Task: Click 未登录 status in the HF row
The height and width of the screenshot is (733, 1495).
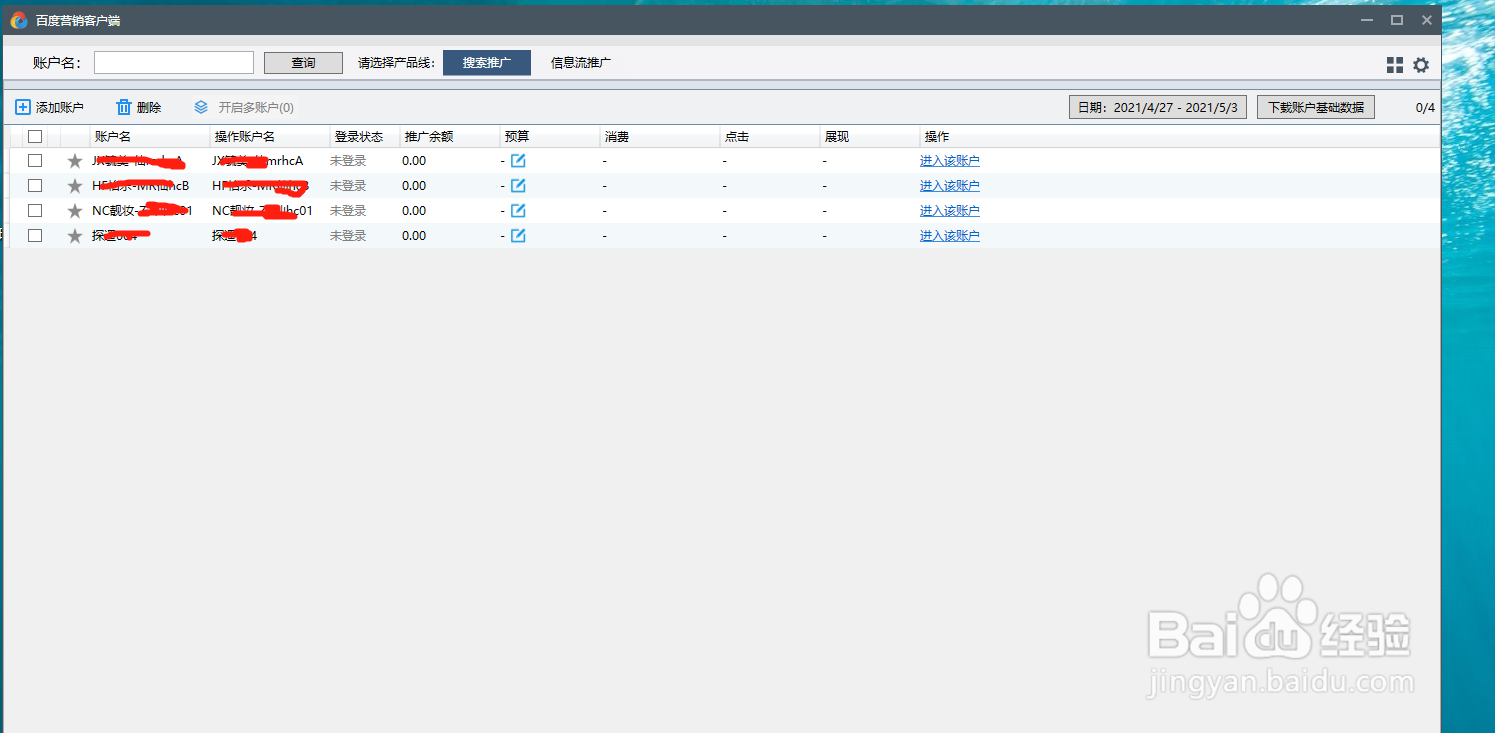Action: 348,186
